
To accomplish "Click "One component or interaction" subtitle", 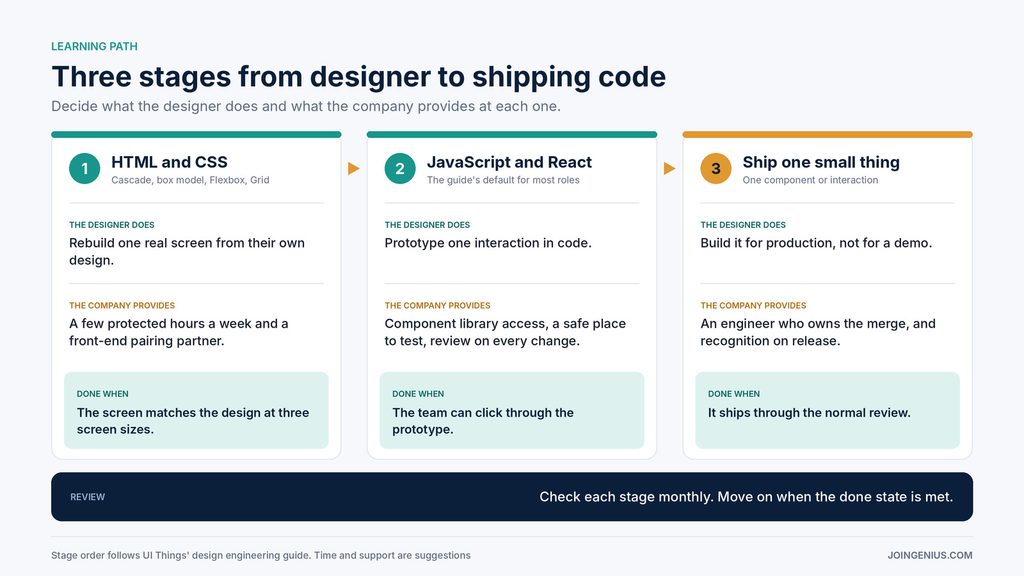I will 810,180.
